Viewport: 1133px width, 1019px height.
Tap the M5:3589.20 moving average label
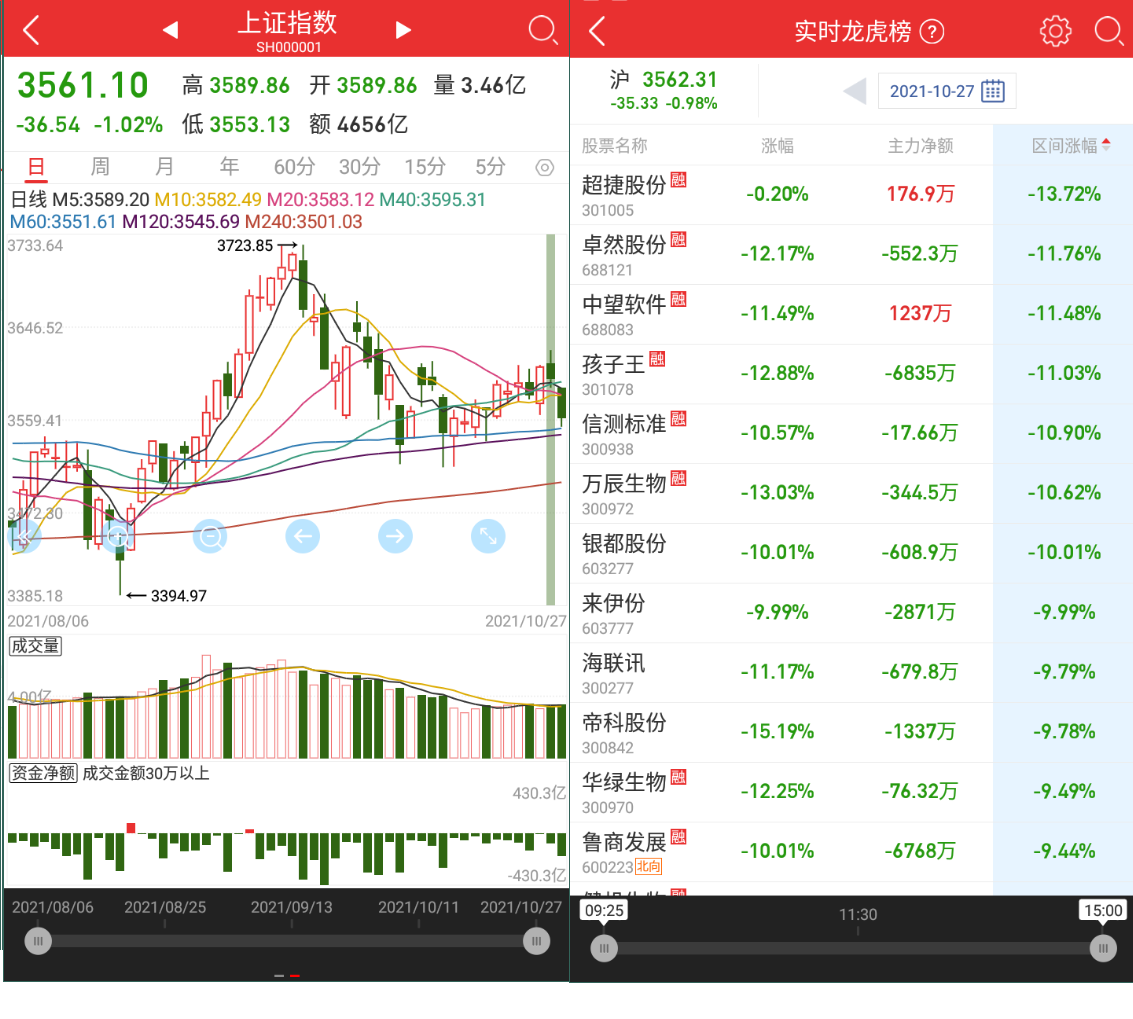pos(101,199)
